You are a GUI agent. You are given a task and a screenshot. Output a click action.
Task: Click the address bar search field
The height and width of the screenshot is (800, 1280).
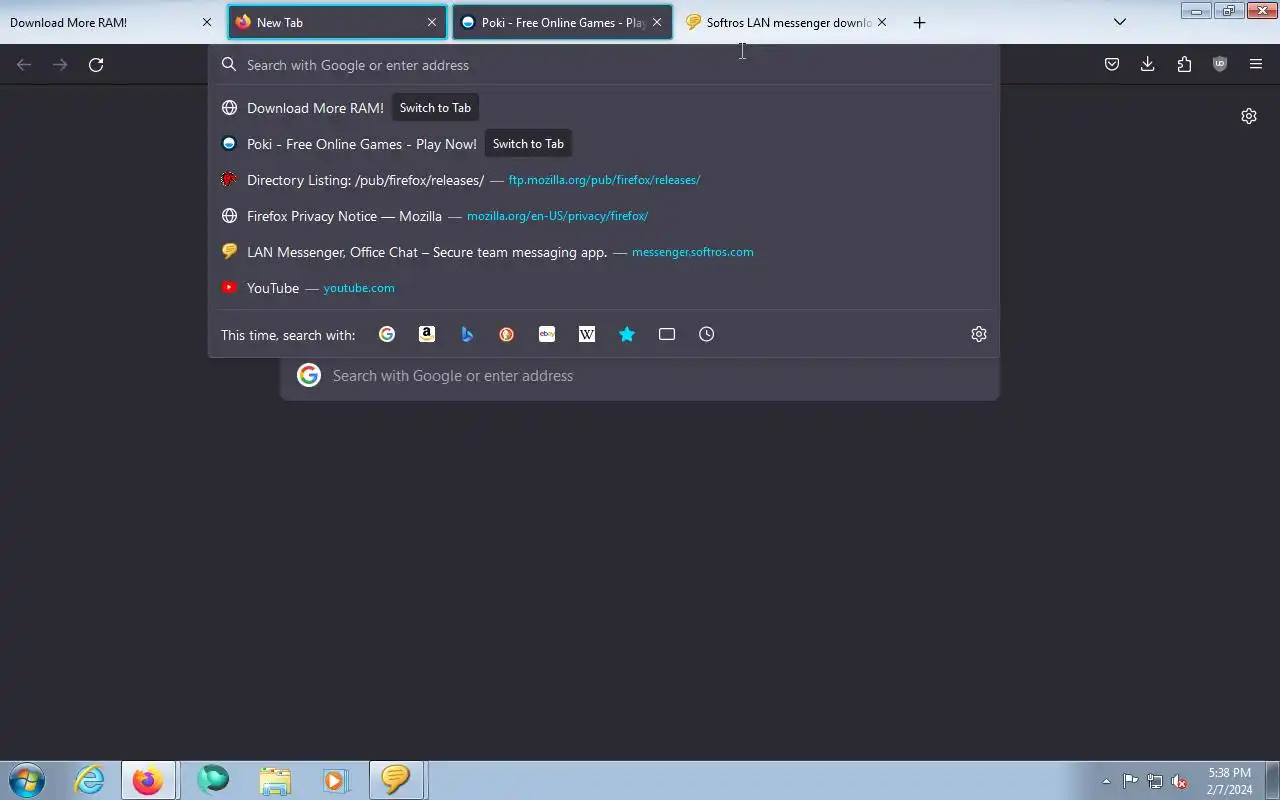tap(604, 65)
